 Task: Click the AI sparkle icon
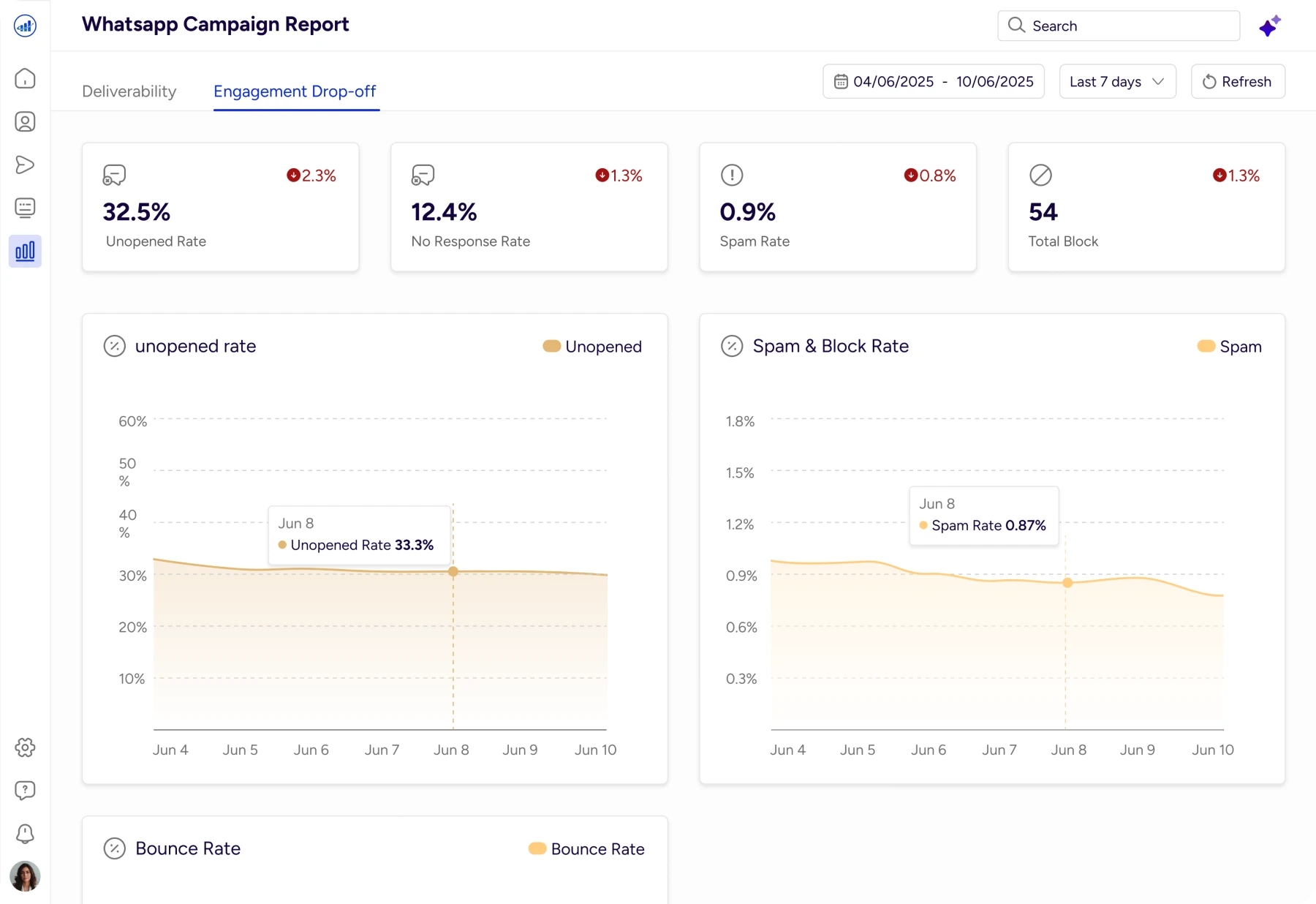point(1269,26)
